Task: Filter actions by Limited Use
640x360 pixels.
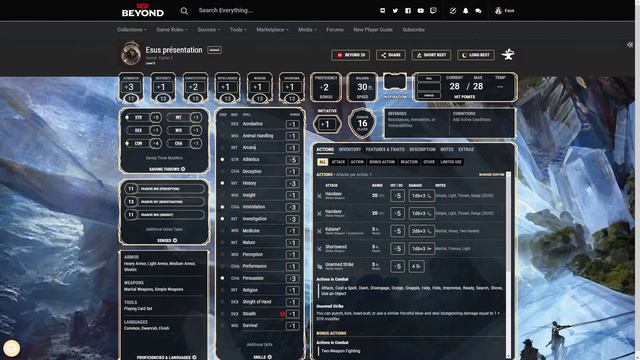Action: click(451, 162)
